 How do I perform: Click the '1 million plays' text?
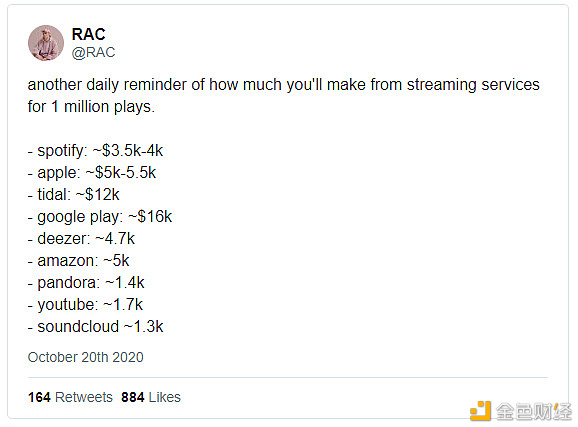(101, 107)
